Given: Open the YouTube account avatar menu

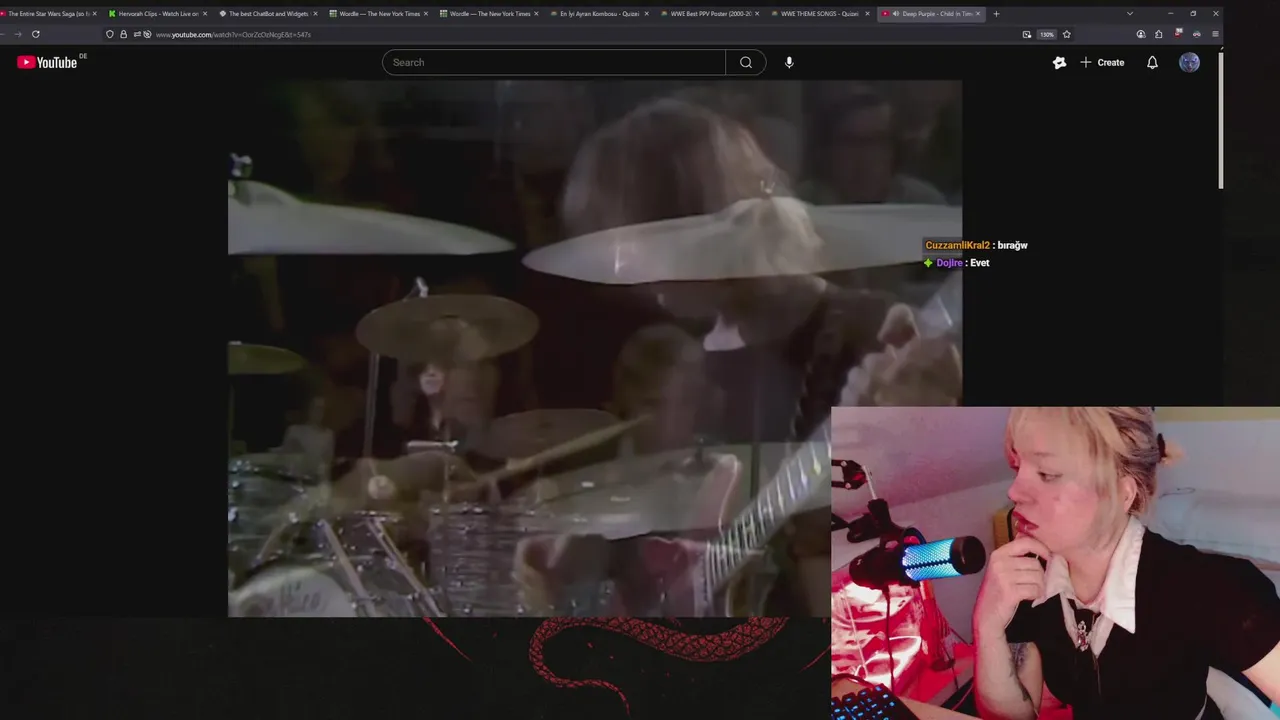Looking at the screenshot, I should (1189, 62).
